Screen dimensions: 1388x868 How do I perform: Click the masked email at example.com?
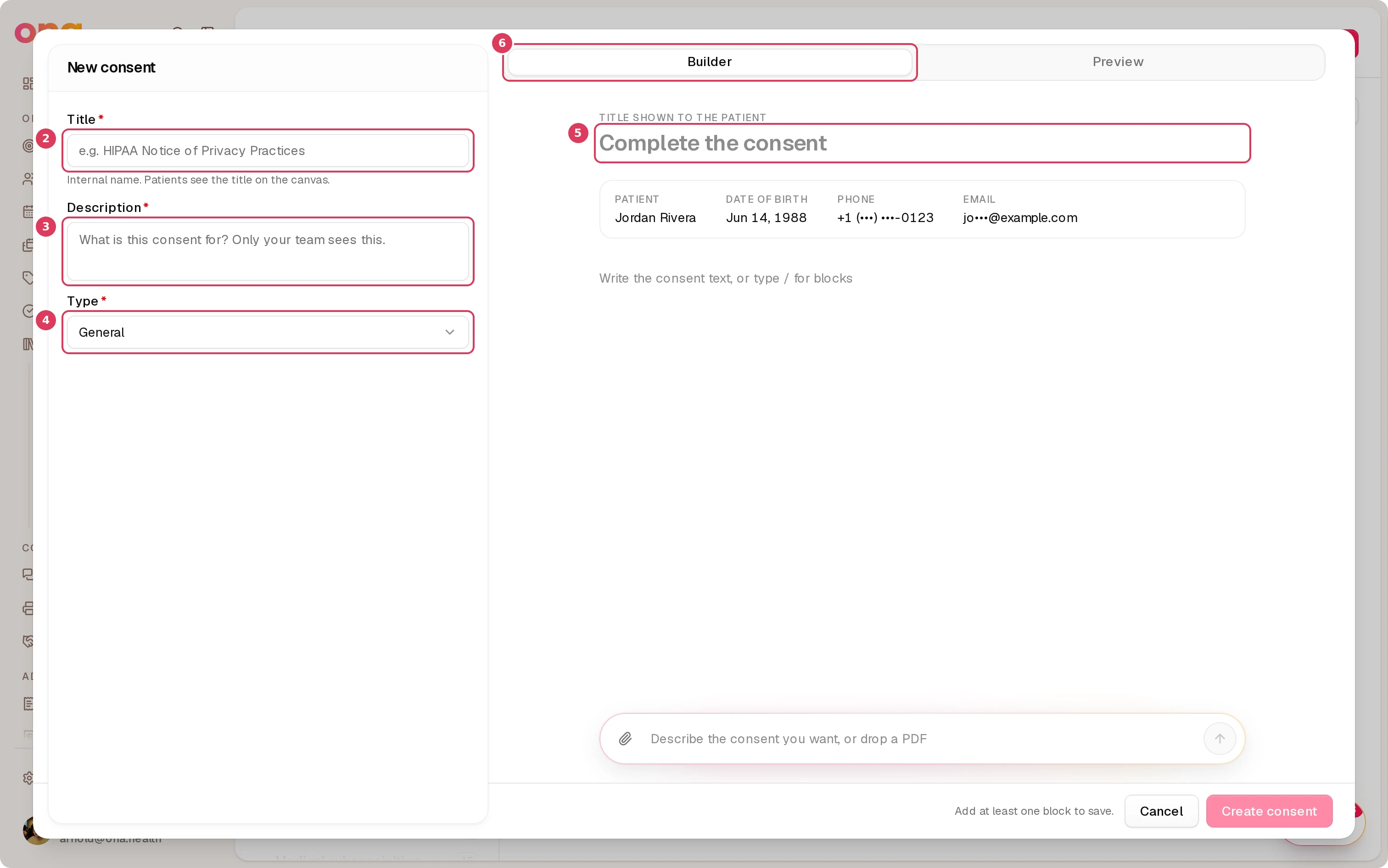(x=1020, y=218)
